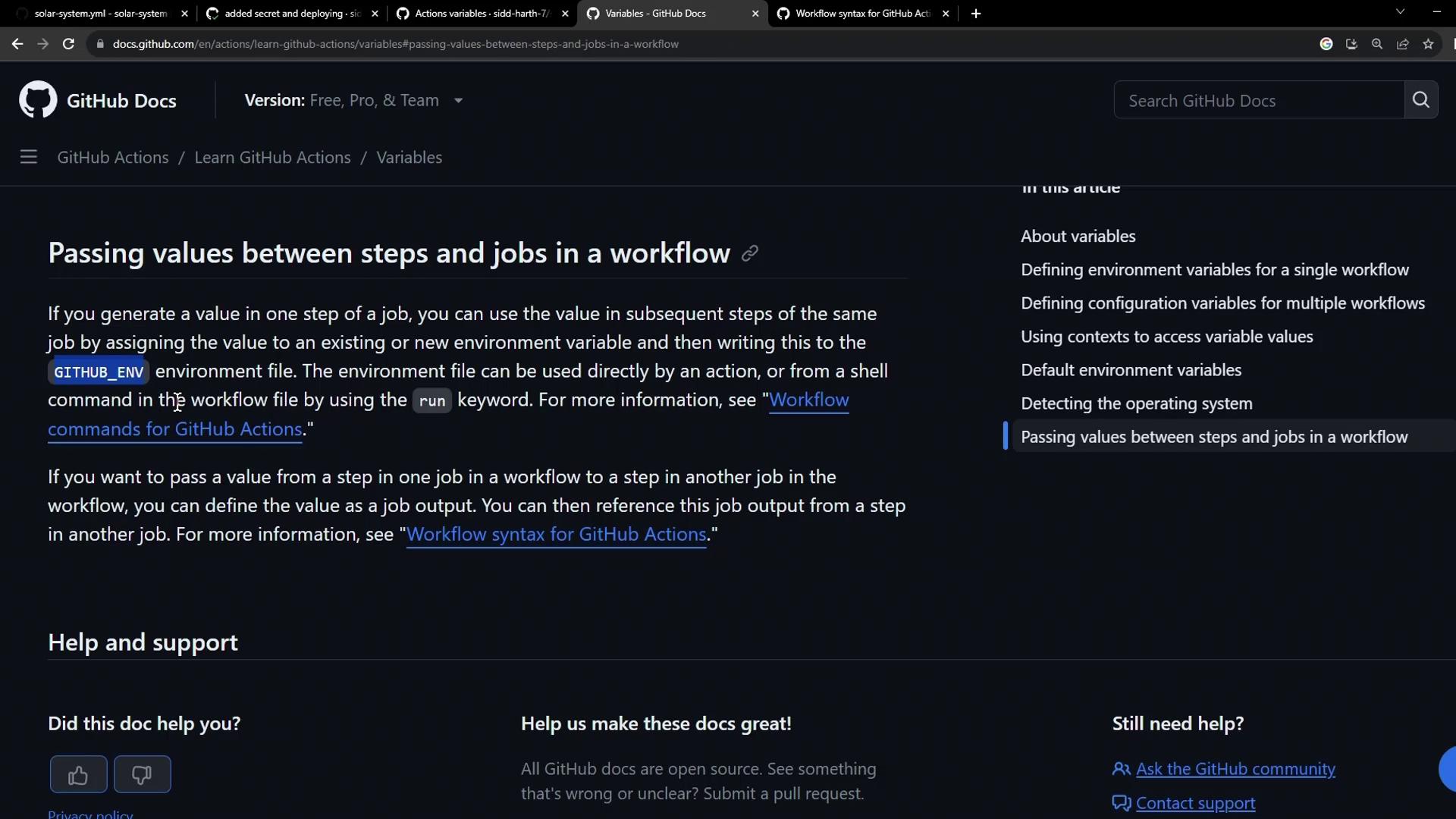Copy the heading permalink via link icon
Screen dimensions: 1456x819
(750, 253)
